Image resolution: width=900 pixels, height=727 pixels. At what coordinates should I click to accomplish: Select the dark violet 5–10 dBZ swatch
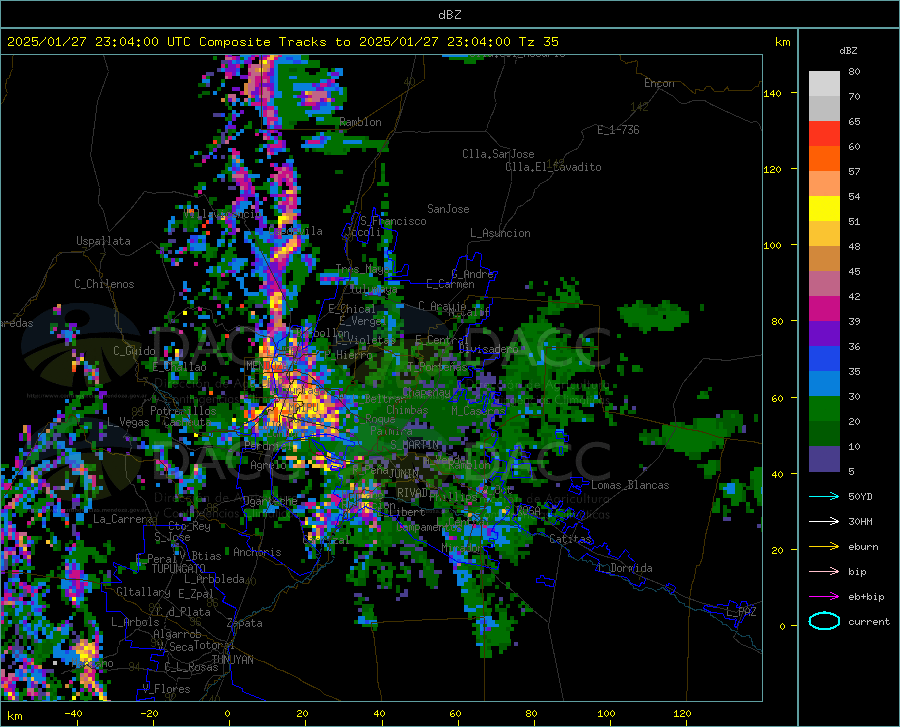[824, 459]
